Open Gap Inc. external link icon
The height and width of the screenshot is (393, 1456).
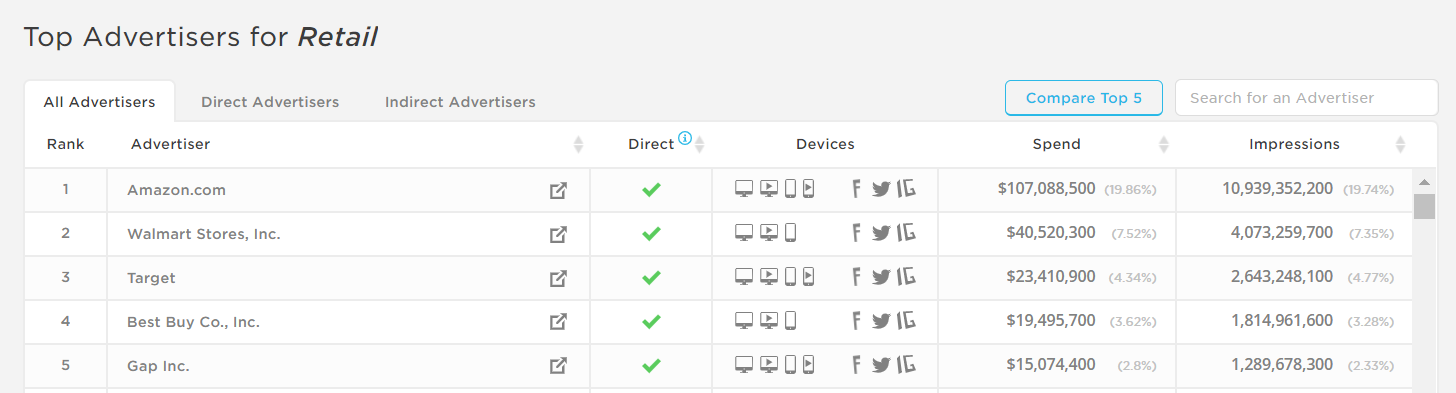pyautogui.click(x=559, y=366)
